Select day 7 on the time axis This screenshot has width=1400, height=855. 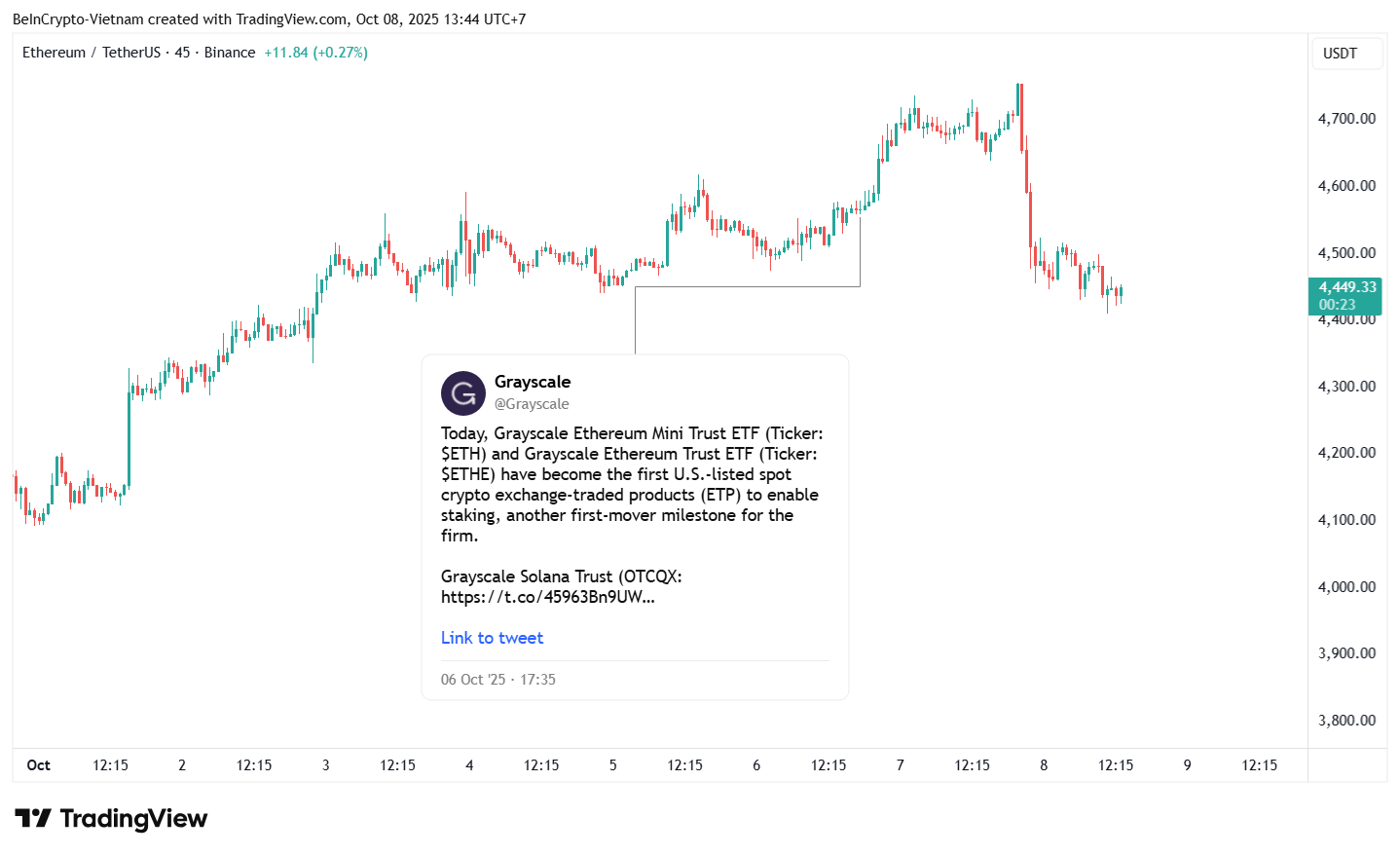click(900, 765)
